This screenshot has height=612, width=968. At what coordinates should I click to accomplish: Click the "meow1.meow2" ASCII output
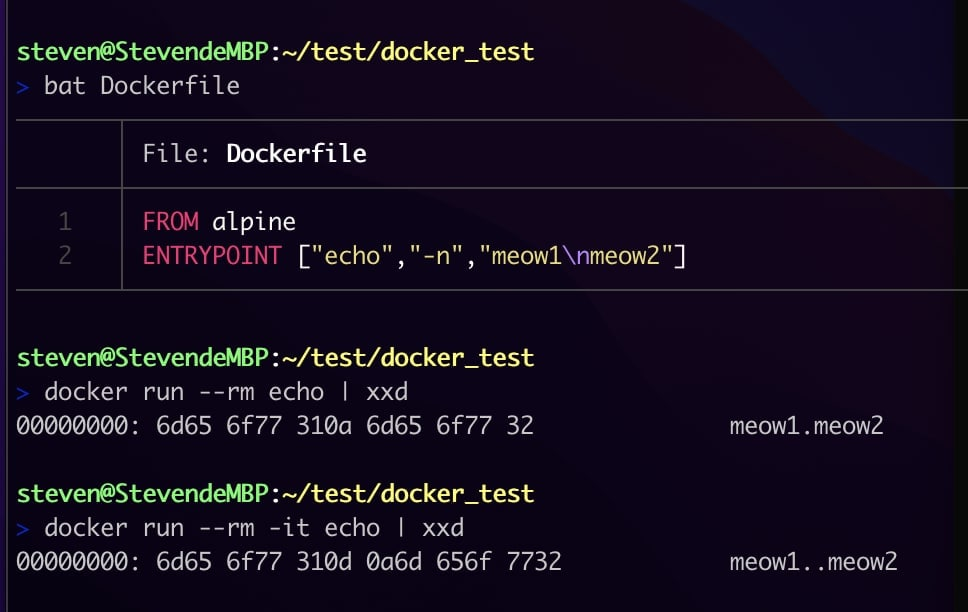(x=806, y=426)
